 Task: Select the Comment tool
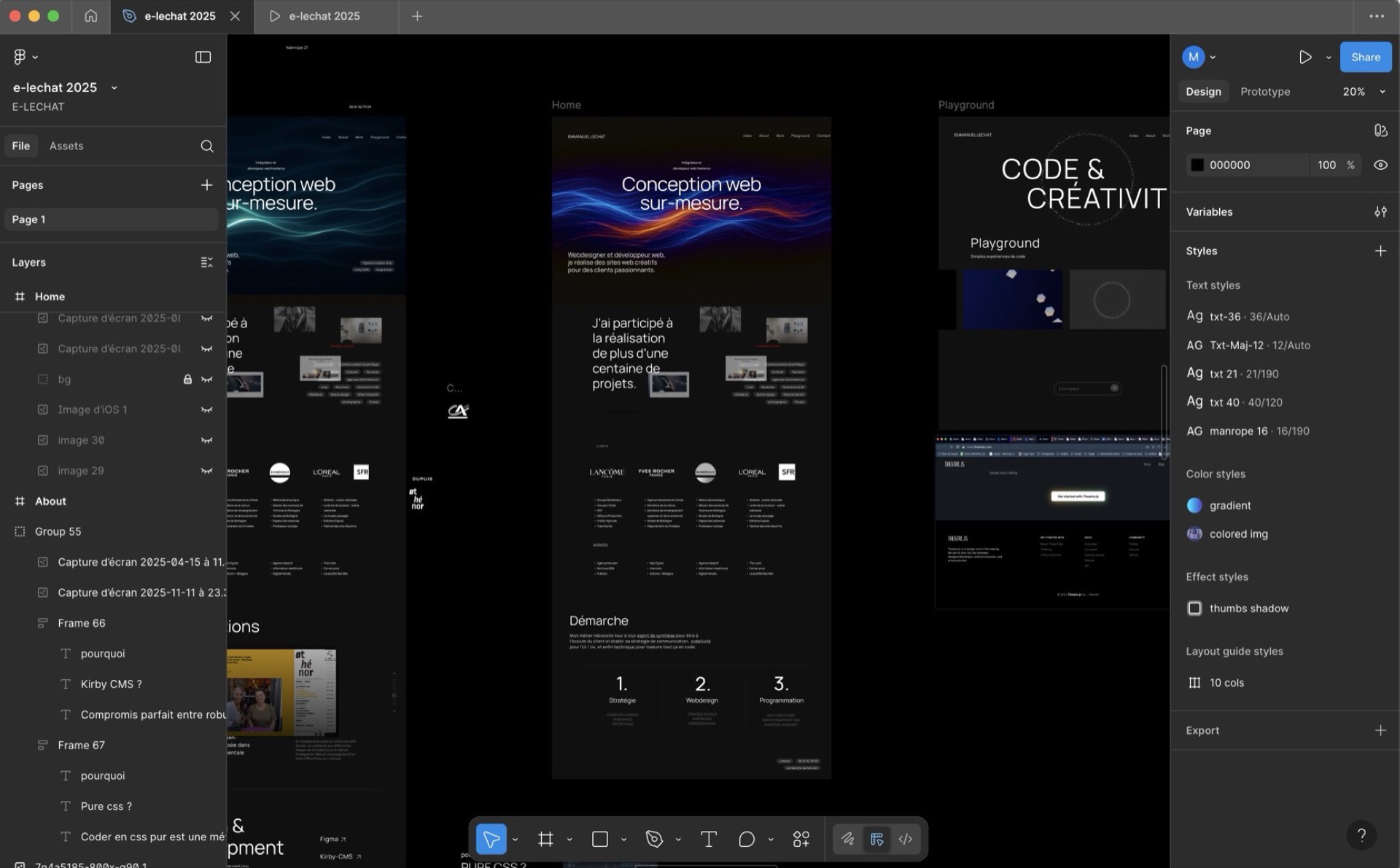pos(746,839)
